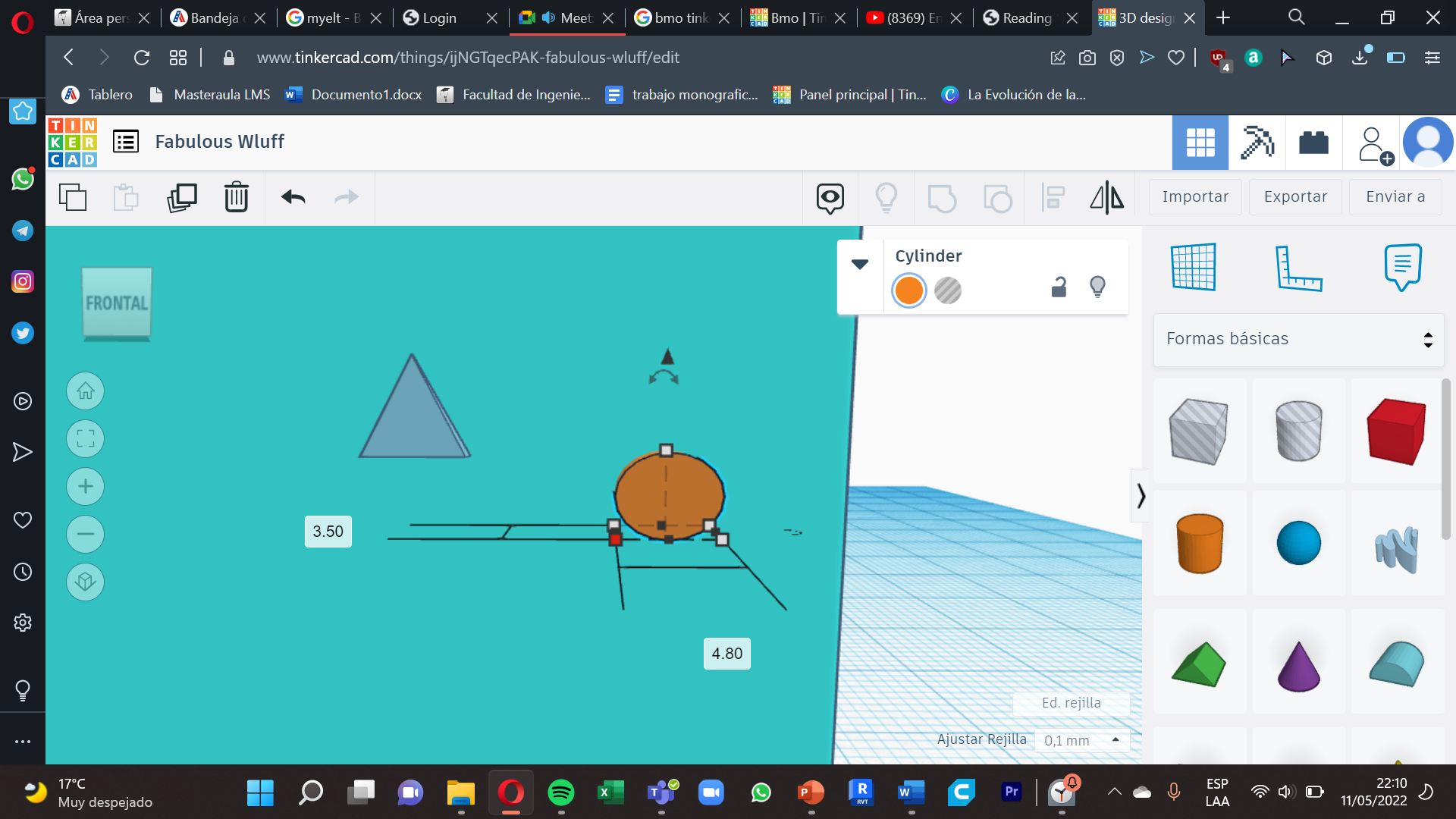Open 3D design grid view
Viewport: 1456px width, 819px height.
(1200, 143)
